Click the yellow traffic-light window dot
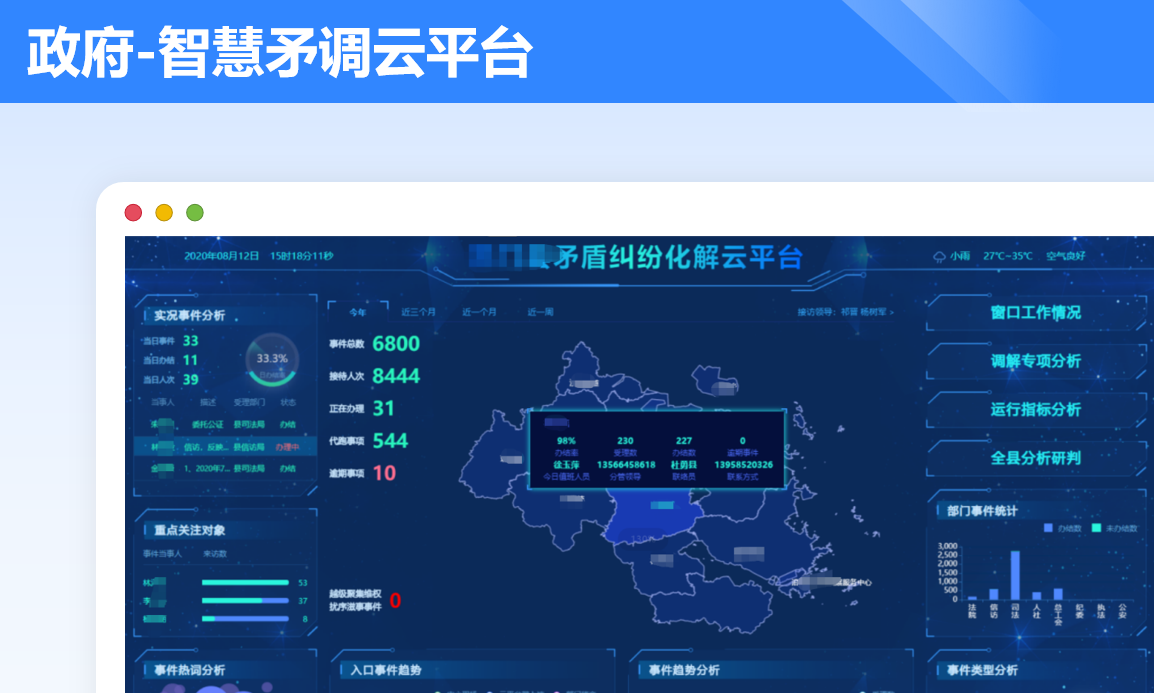Image resolution: width=1154 pixels, height=693 pixels. click(164, 213)
